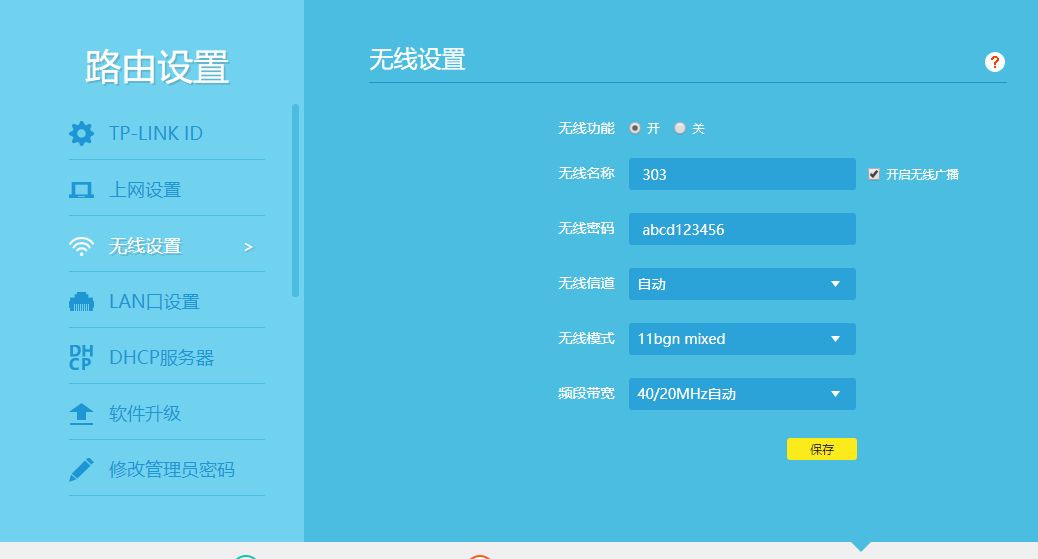Click the 无线名称 label
Viewport: 1038px width, 559px height.
(x=586, y=174)
